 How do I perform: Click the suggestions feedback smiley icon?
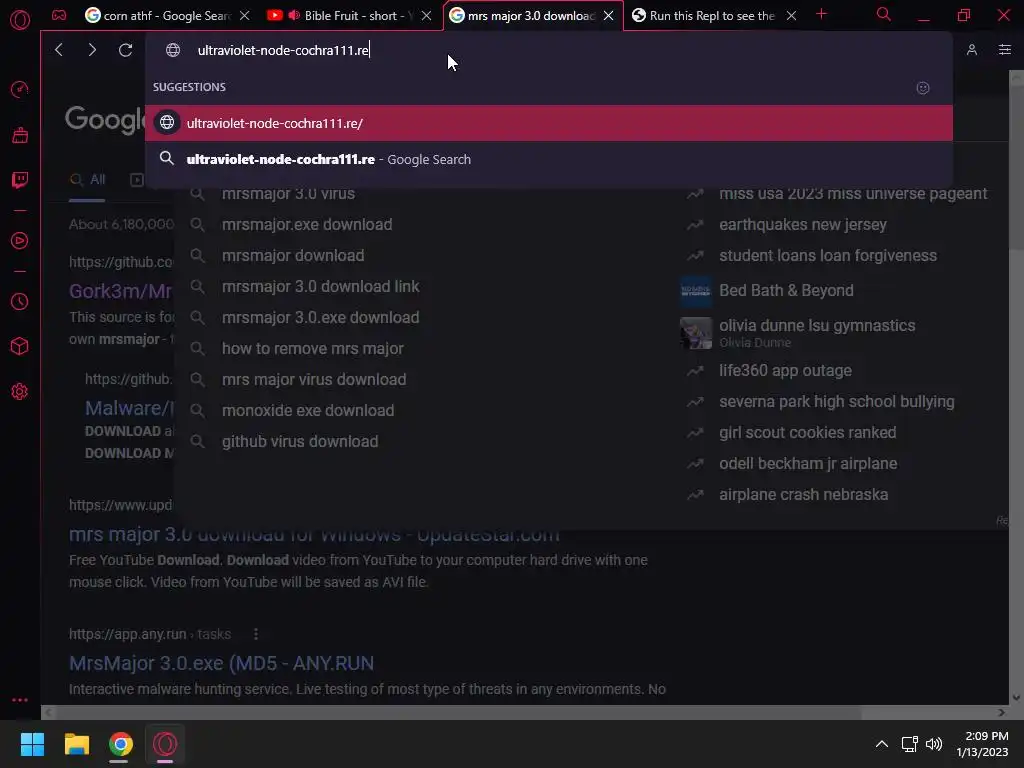coord(923,88)
